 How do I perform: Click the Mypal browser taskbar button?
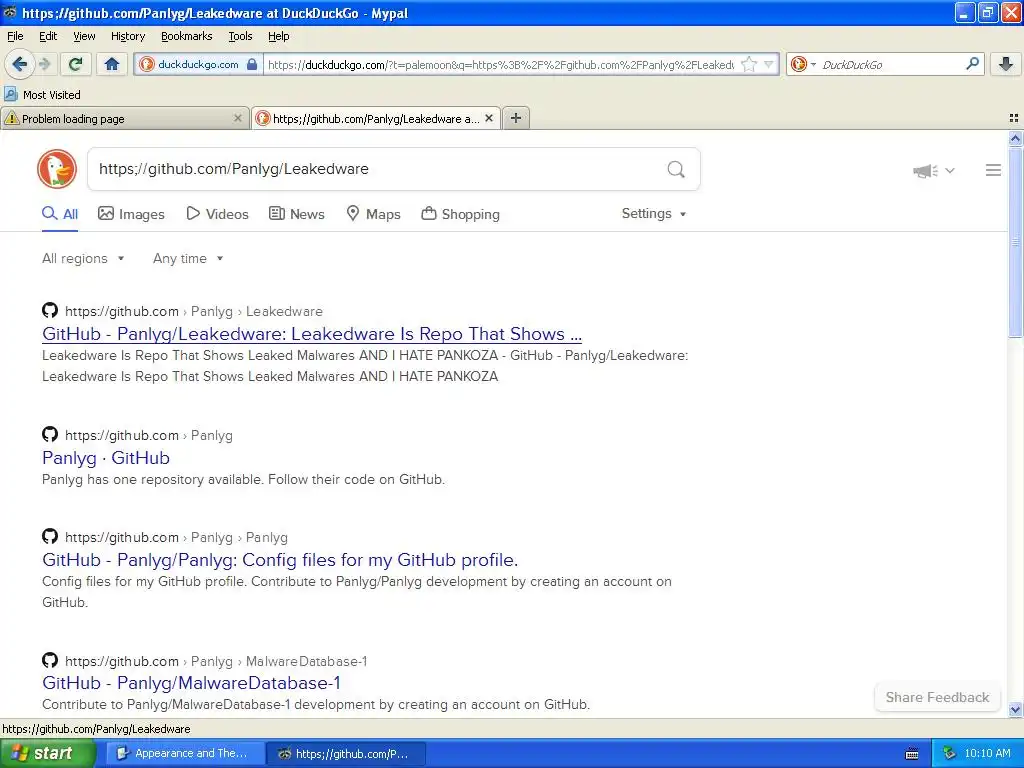coord(346,754)
